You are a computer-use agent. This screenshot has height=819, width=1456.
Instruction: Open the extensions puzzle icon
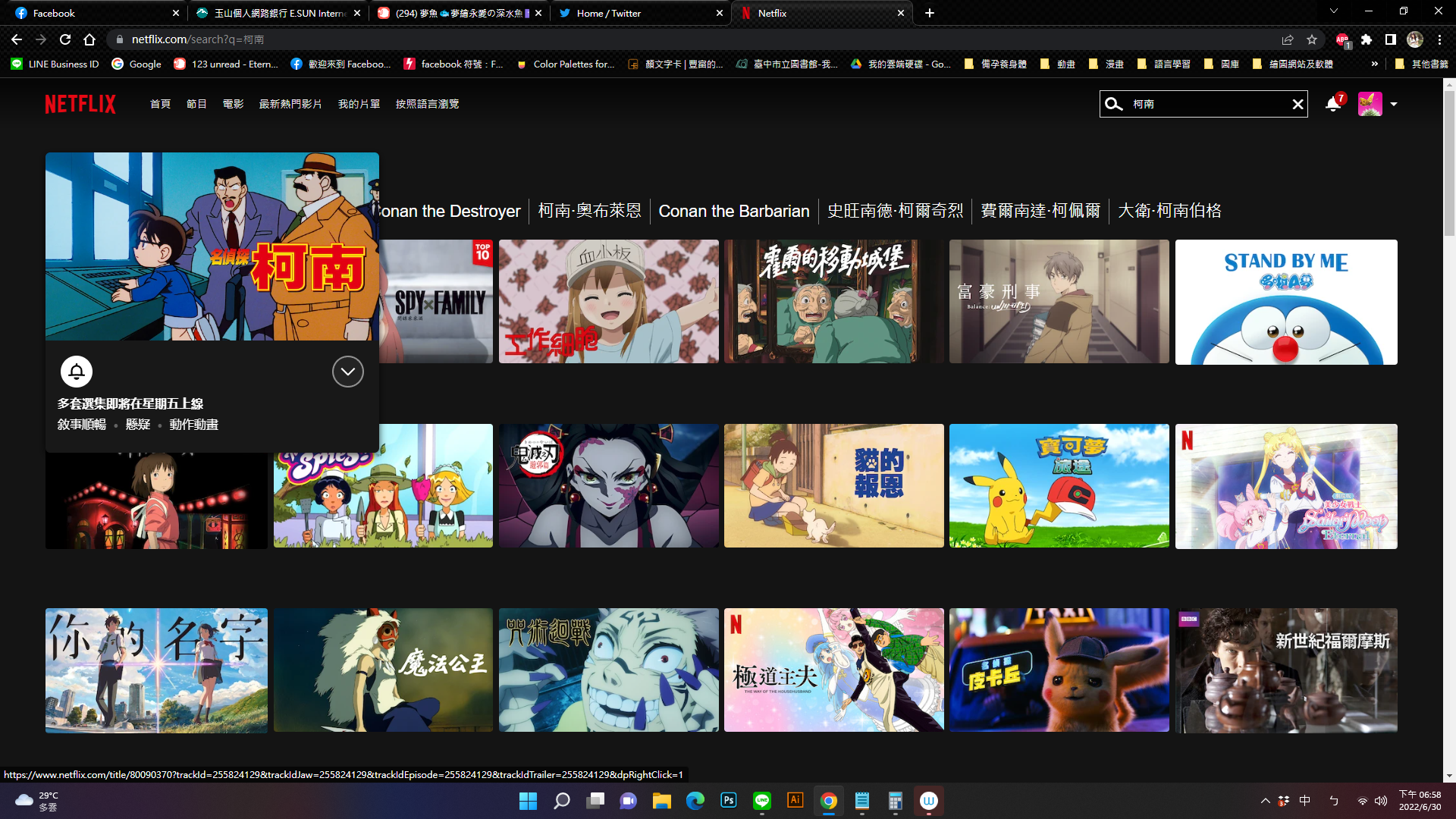point(1367,39)
